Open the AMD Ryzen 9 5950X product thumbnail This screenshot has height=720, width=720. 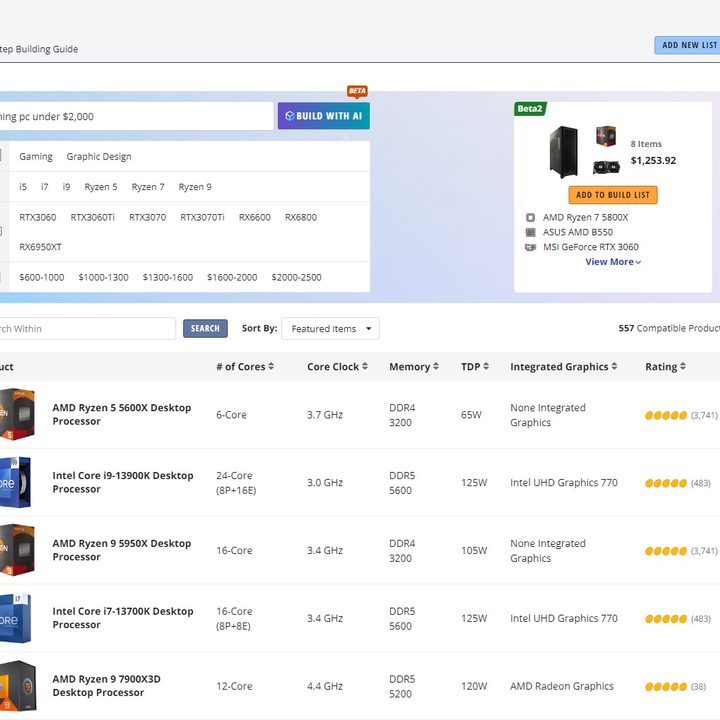pos(17,550)
